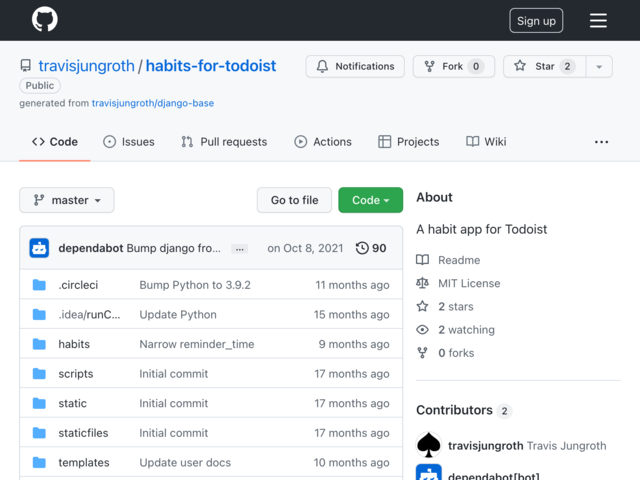Viewport: 640px width, 480px height.
Task: Click travisjungroth spade avatar in Contributors
Action: [429, 445]
